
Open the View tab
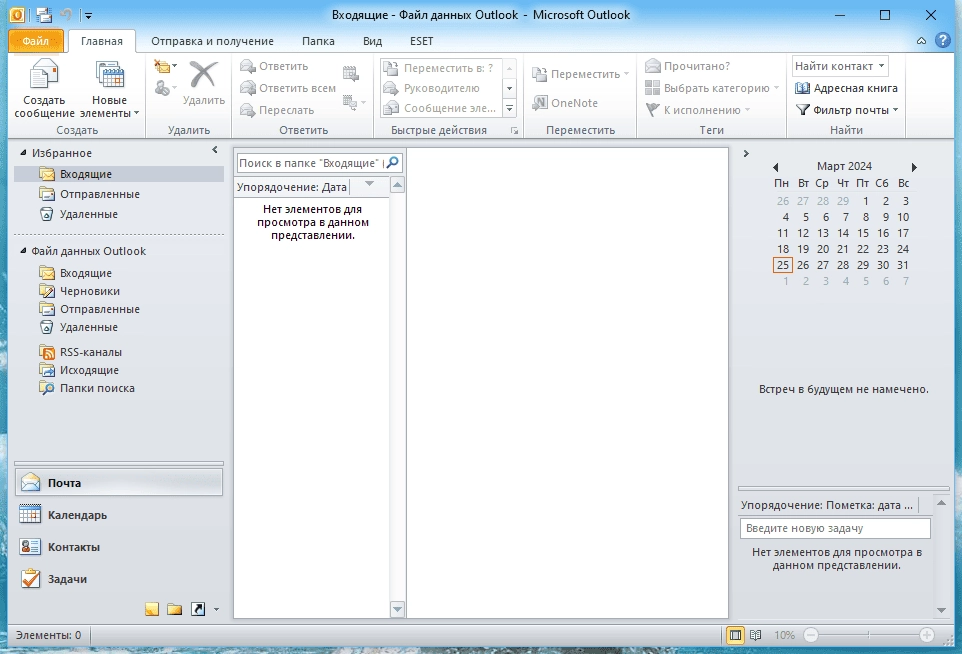[372, 41]
